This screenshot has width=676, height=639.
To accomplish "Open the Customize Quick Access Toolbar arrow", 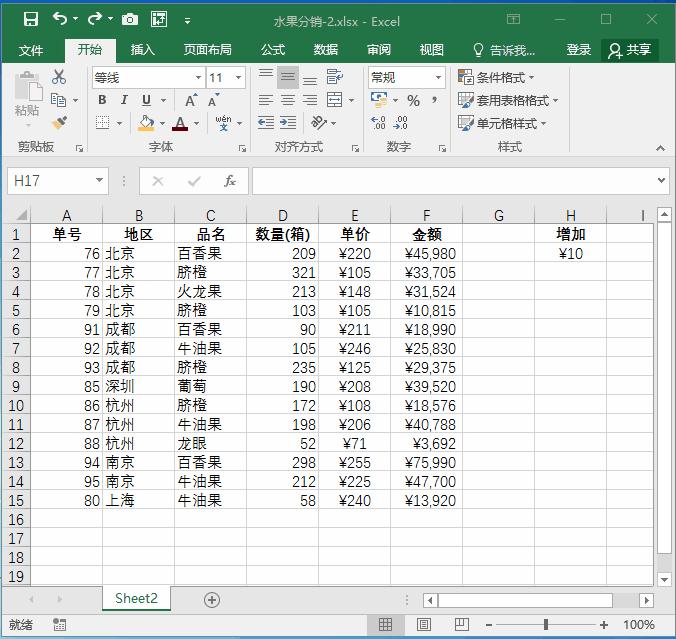I will click(187, 20).
